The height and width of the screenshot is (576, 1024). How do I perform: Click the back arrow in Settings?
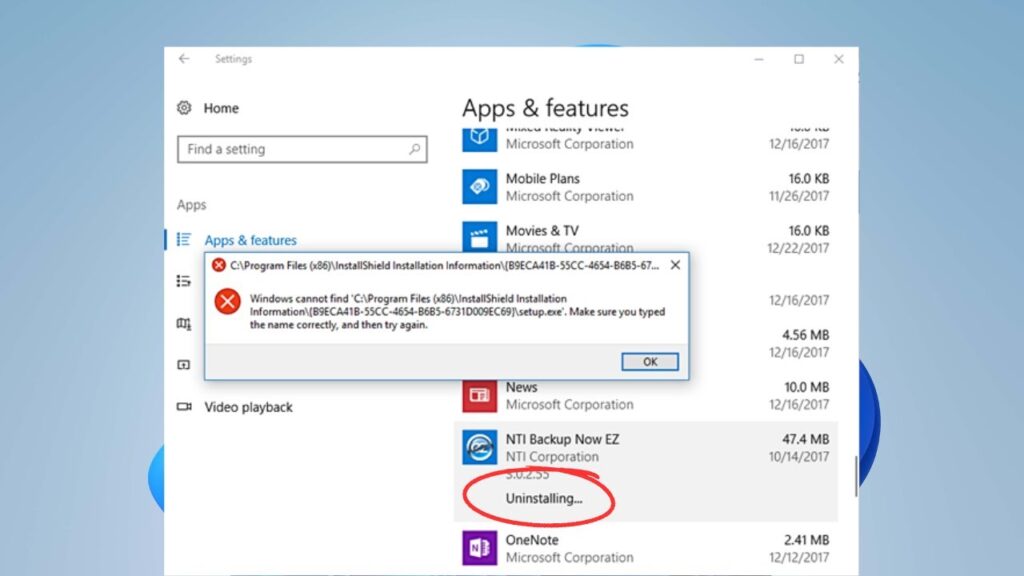pos(182,59)
